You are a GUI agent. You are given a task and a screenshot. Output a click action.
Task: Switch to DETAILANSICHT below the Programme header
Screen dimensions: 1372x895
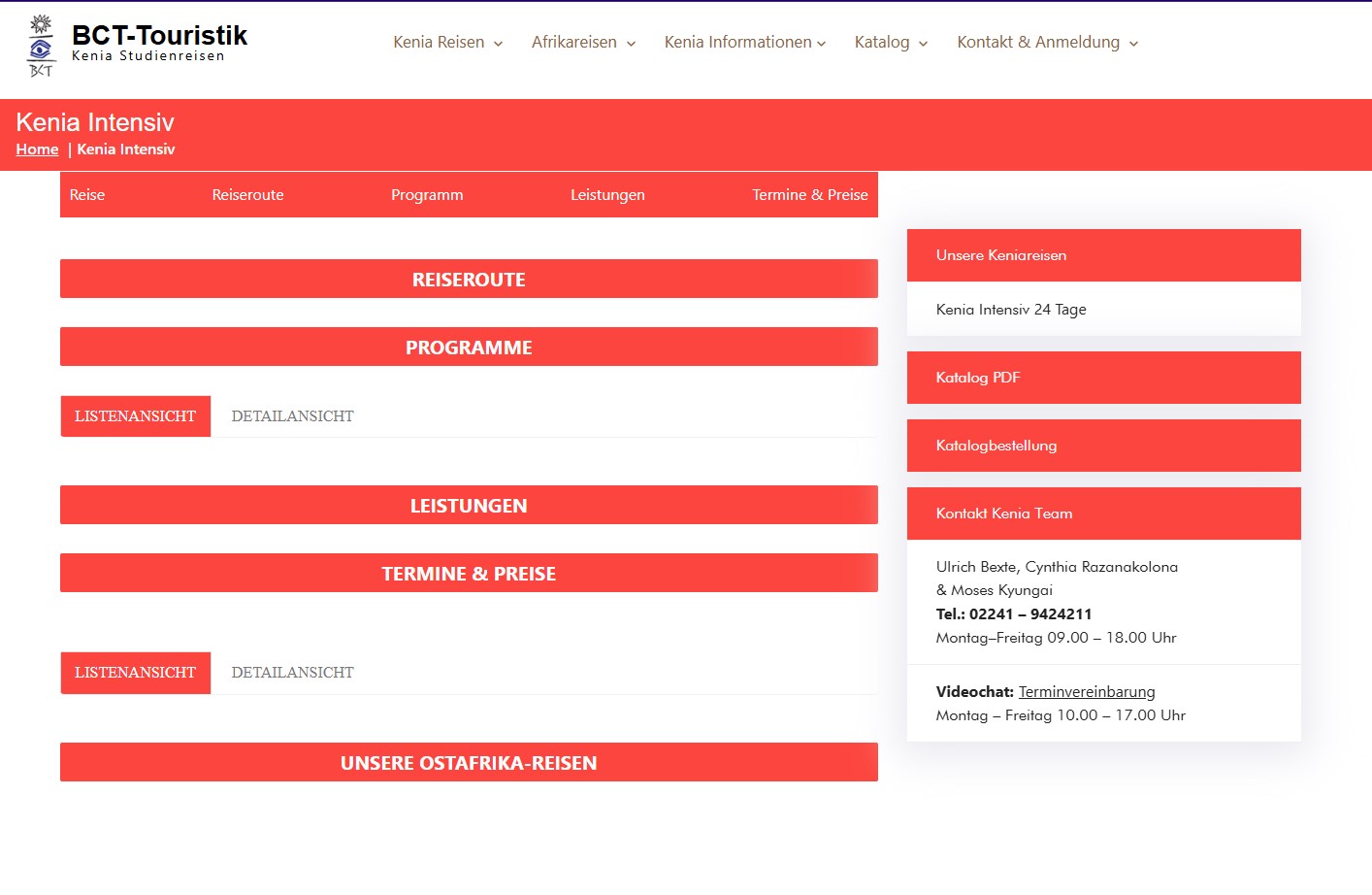tap(292, 416)
